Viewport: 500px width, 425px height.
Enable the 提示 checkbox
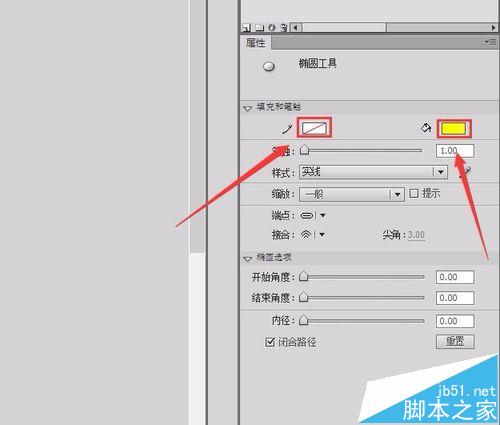[x=414, y=193]
